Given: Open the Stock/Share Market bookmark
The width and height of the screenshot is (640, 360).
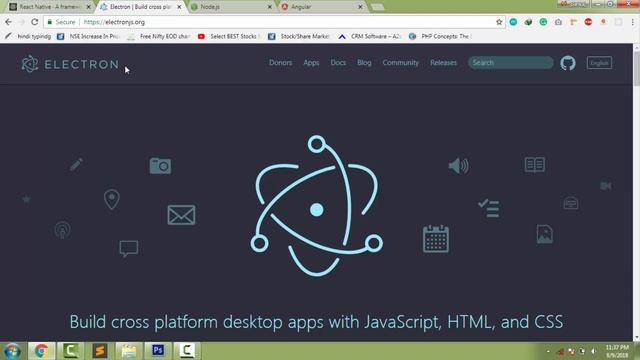Looking at the screenshot, I should click(299, 36).
